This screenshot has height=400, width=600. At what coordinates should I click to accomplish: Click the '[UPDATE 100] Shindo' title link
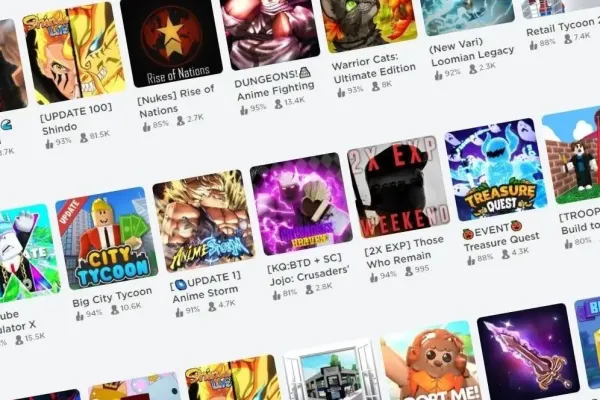tap(77, 119)
